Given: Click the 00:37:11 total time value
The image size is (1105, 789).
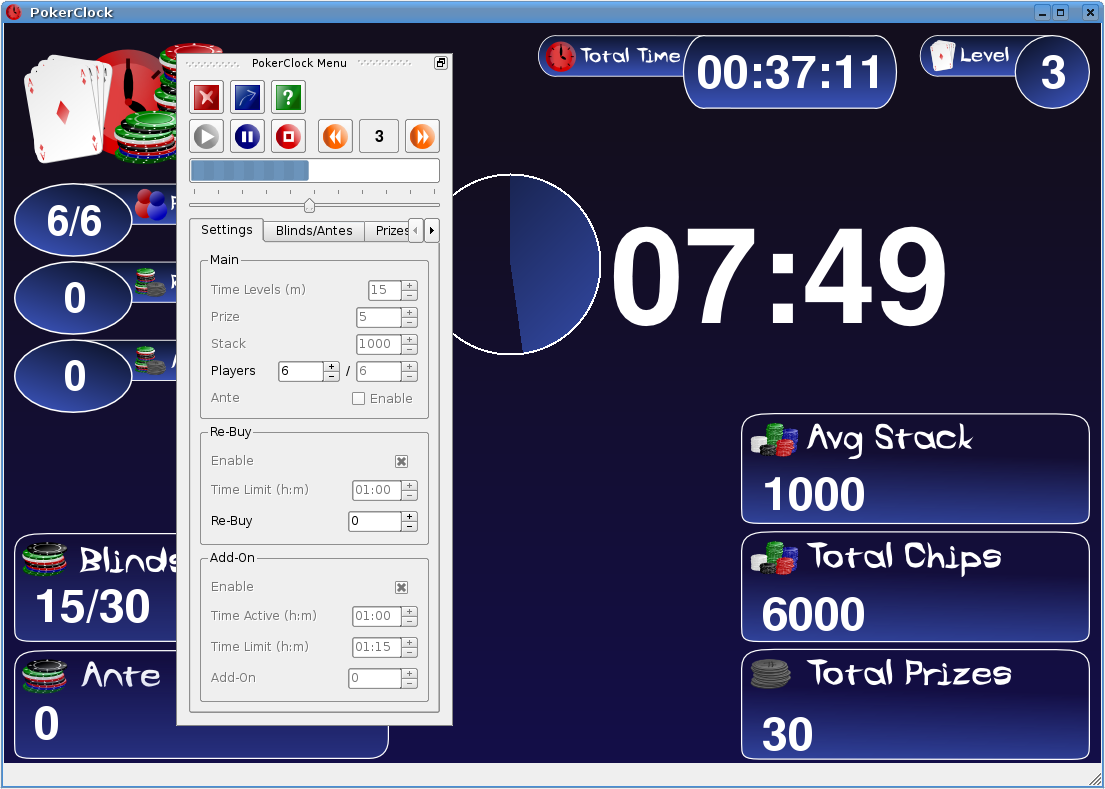Looking at the screenshot, I should [x=789, y=73].
